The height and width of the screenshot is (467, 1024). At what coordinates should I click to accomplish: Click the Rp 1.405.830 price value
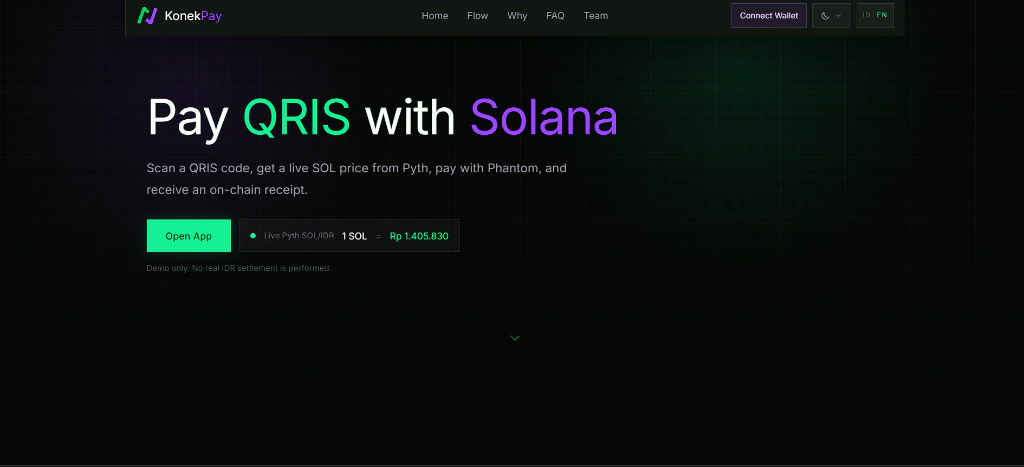(x=419, y=236)
